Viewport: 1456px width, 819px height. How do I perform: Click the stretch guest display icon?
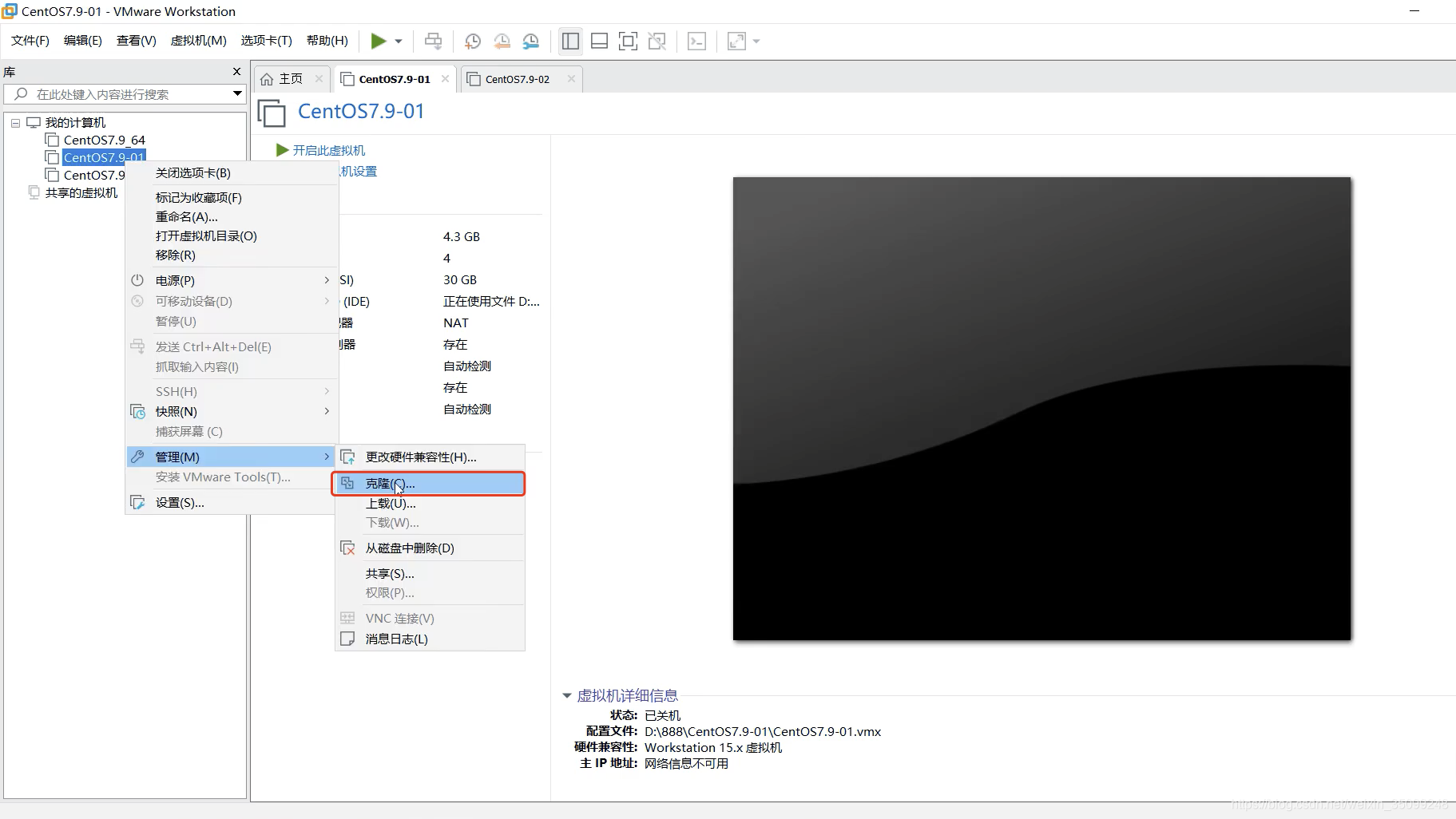[x=736, y=41]
